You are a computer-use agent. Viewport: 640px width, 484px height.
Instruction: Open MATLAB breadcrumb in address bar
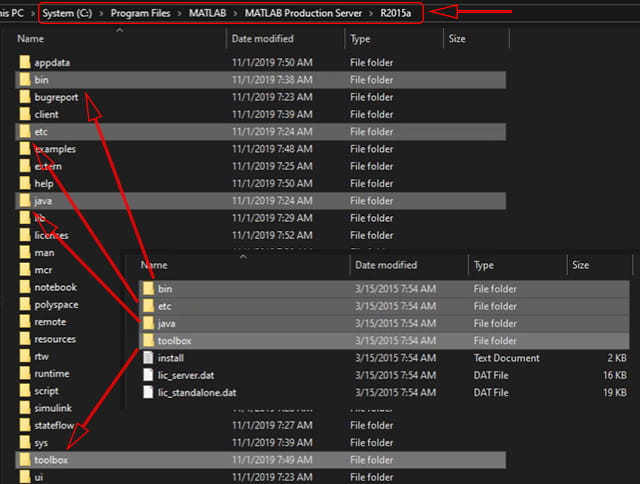207,13
